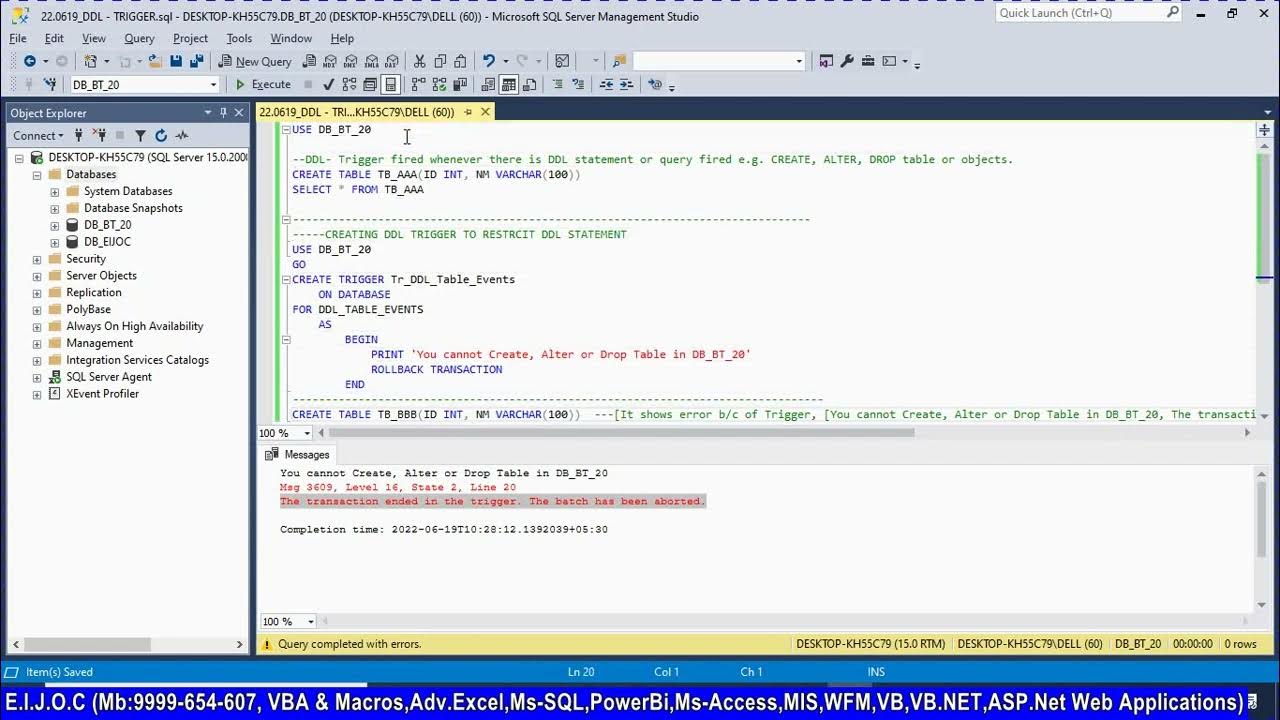The width and height of the screenshot is (1280, 720).
Task: Pin the query tab open
Action: pos(468,112)
